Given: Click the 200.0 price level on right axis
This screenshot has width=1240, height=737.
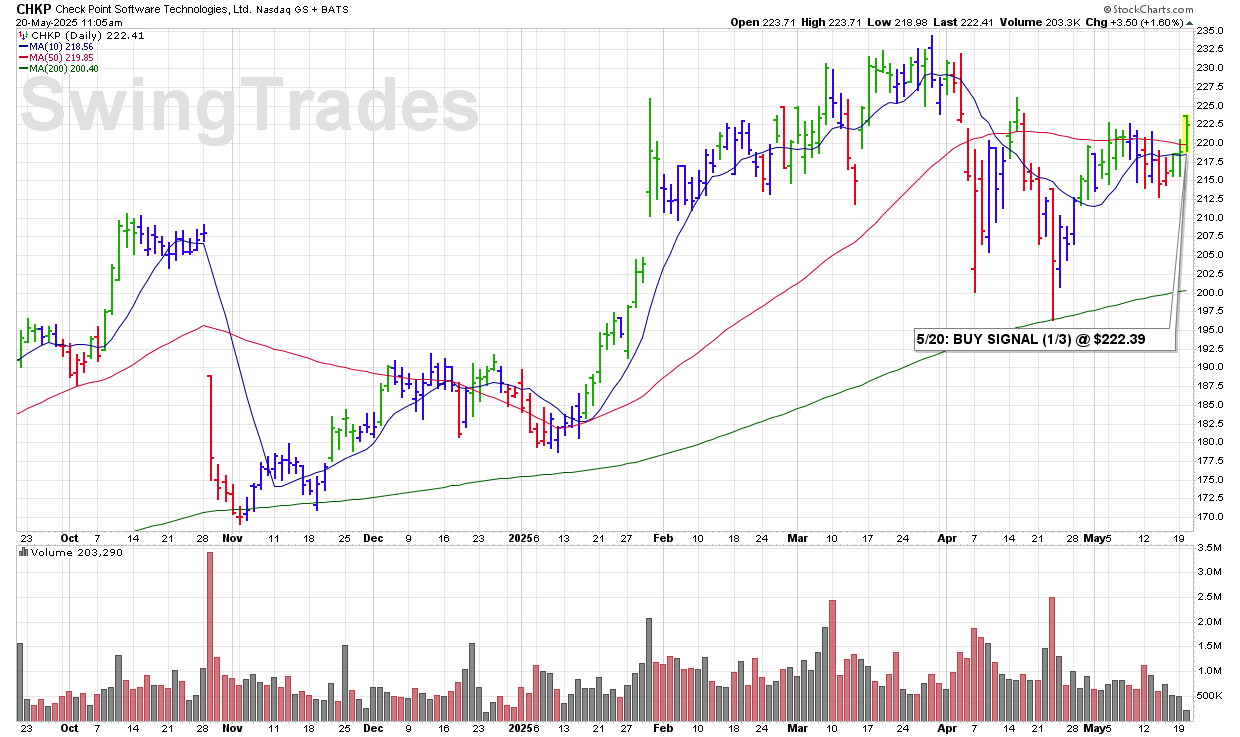Looking at the screenshot, I should (1212, 292).
